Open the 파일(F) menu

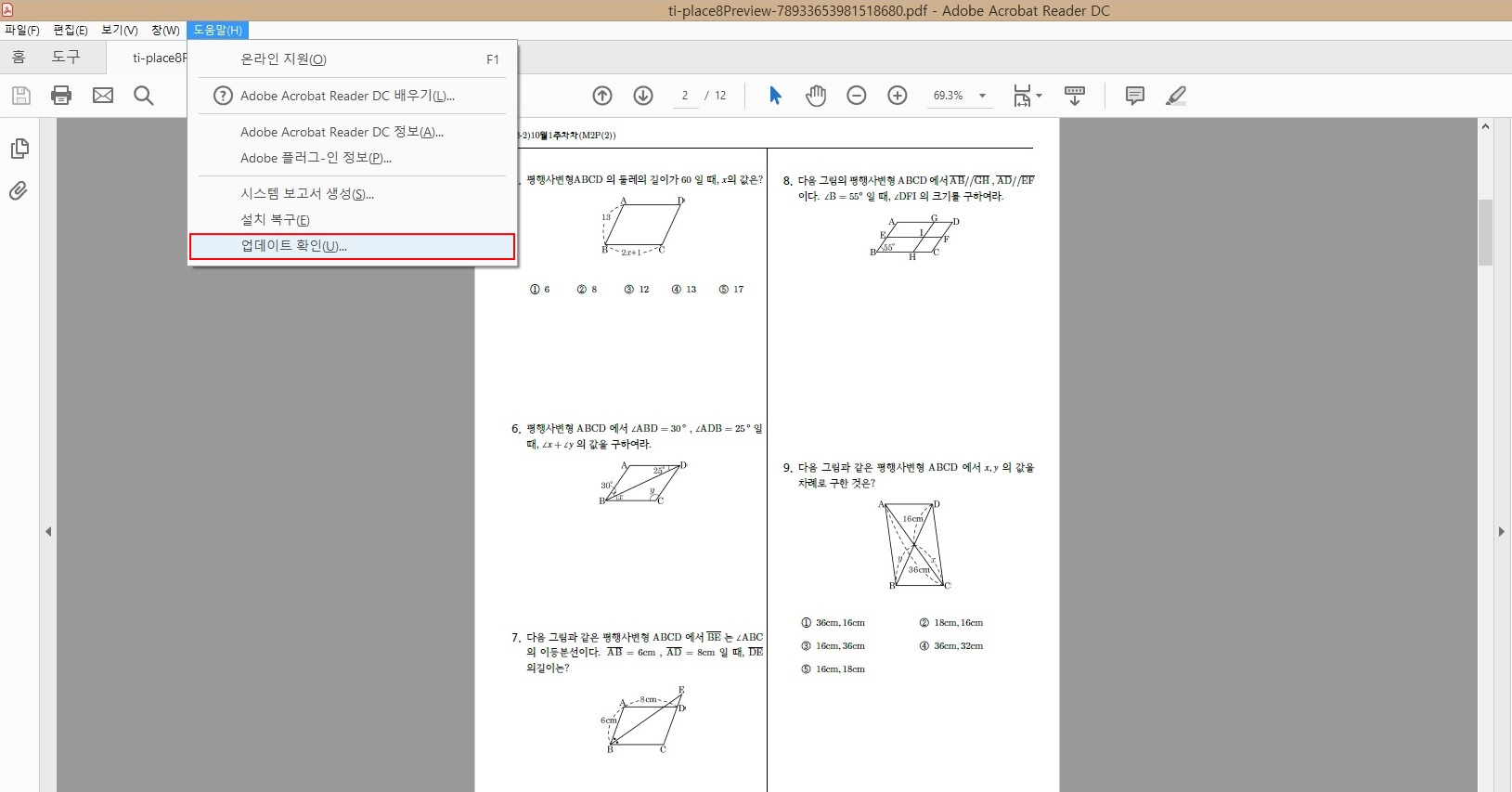coord(22,31)
